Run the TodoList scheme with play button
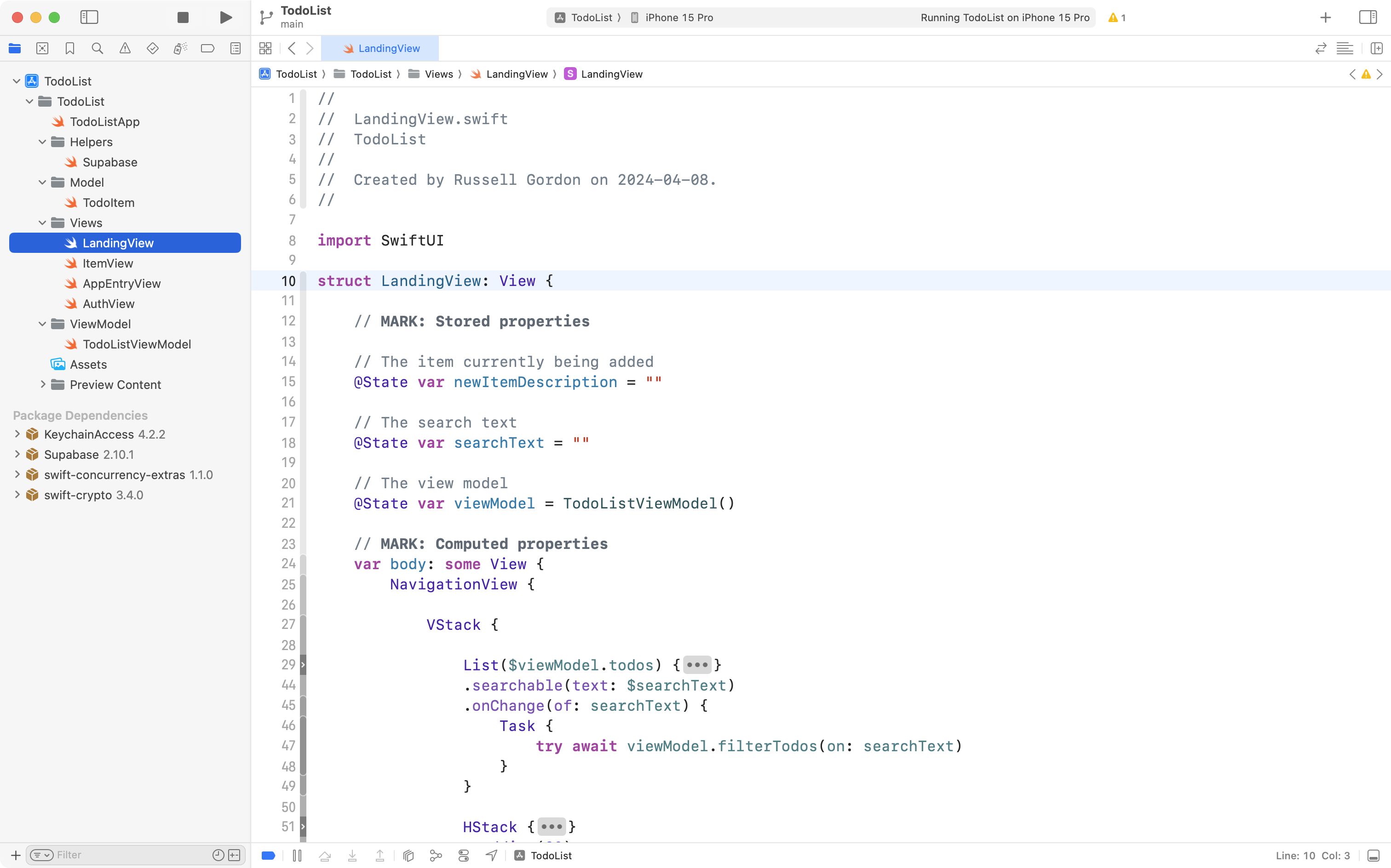Image resolution: width=1391 pixels, height=868 pixels. (x=225, y=17)
